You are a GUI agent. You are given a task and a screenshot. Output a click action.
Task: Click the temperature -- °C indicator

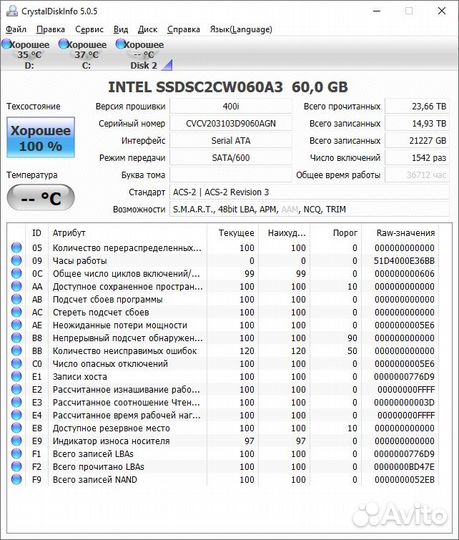point(41,198)
